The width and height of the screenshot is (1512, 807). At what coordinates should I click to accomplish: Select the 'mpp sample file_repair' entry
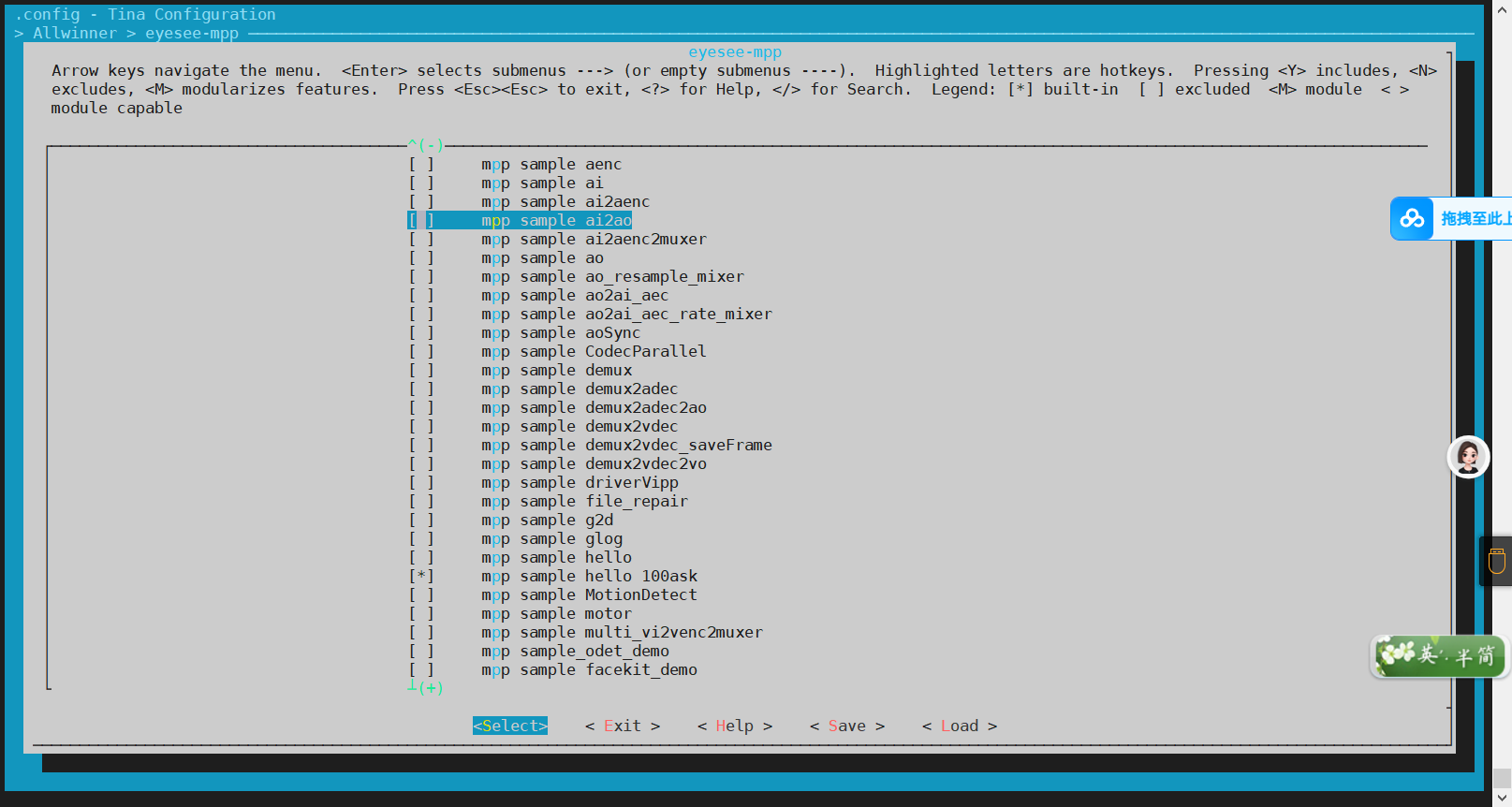(x=585, y=502)
